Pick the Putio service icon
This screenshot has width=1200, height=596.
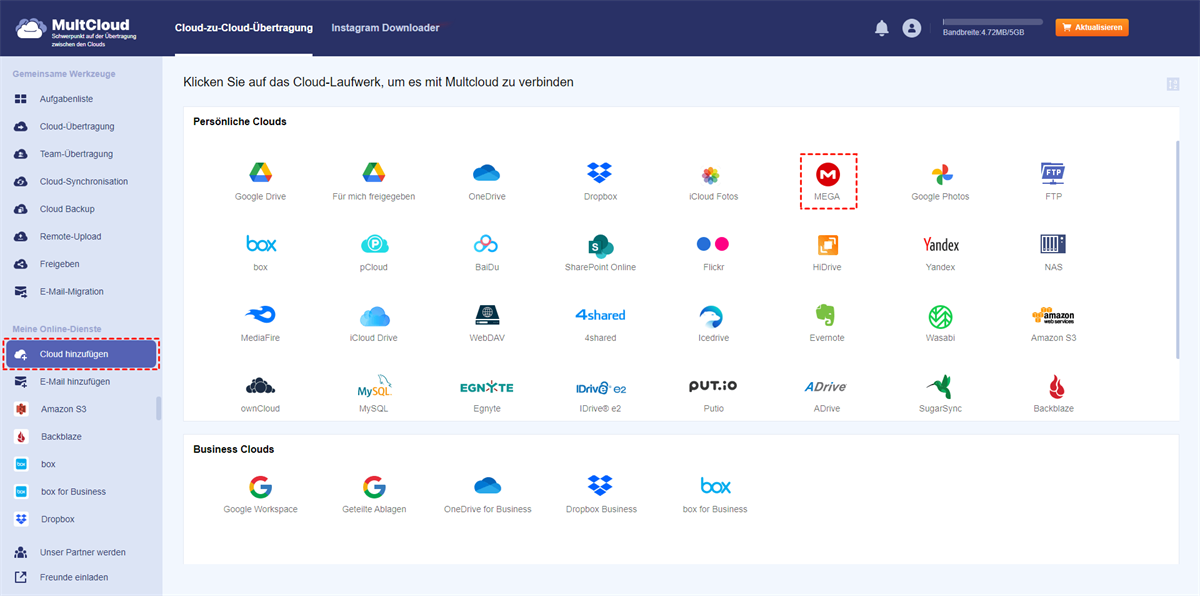pos(713,386)
